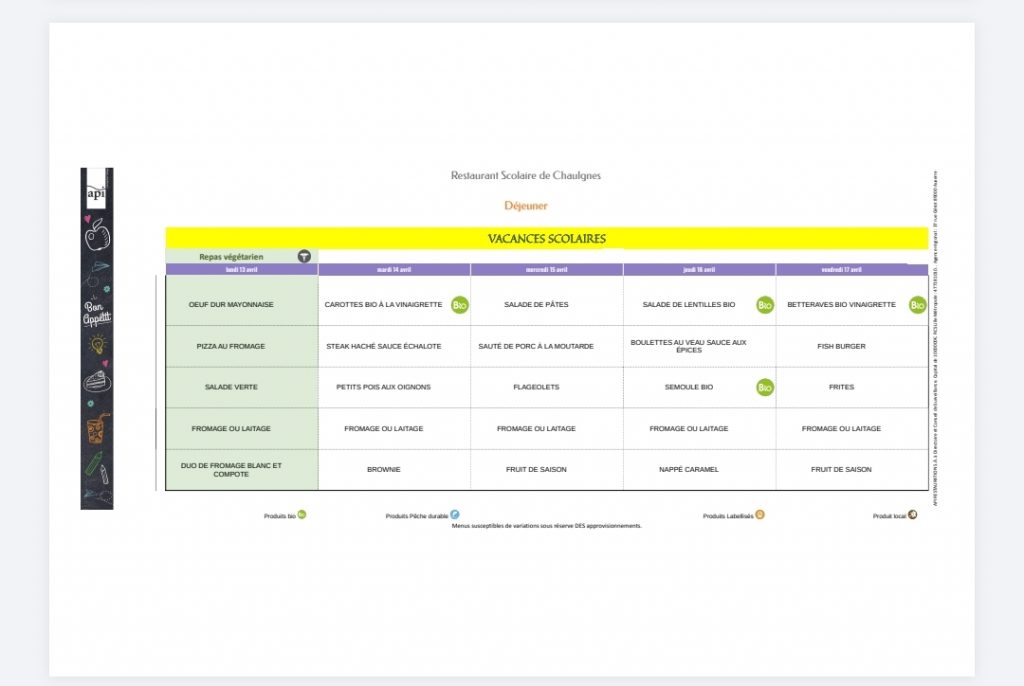The width and height of the screenshot is (1024, 686).
Task: Select the mercredi 15 avril column header
Action: click(x=546, y=270)
